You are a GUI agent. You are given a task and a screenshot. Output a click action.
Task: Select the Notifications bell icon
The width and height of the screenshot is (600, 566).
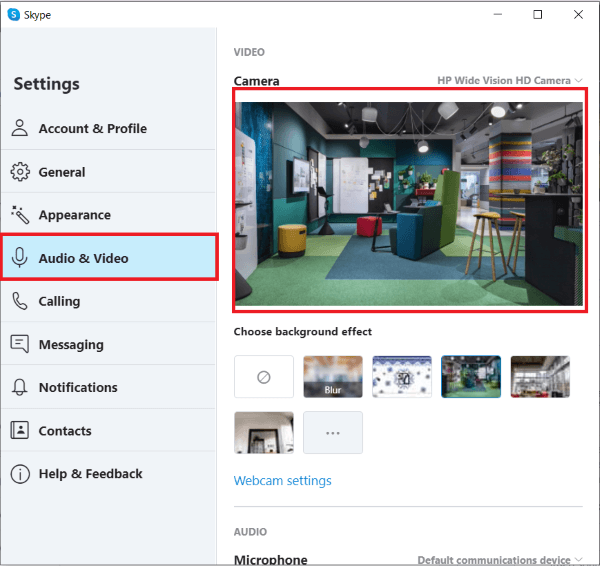pyautogui.click(x=20, y=387)
